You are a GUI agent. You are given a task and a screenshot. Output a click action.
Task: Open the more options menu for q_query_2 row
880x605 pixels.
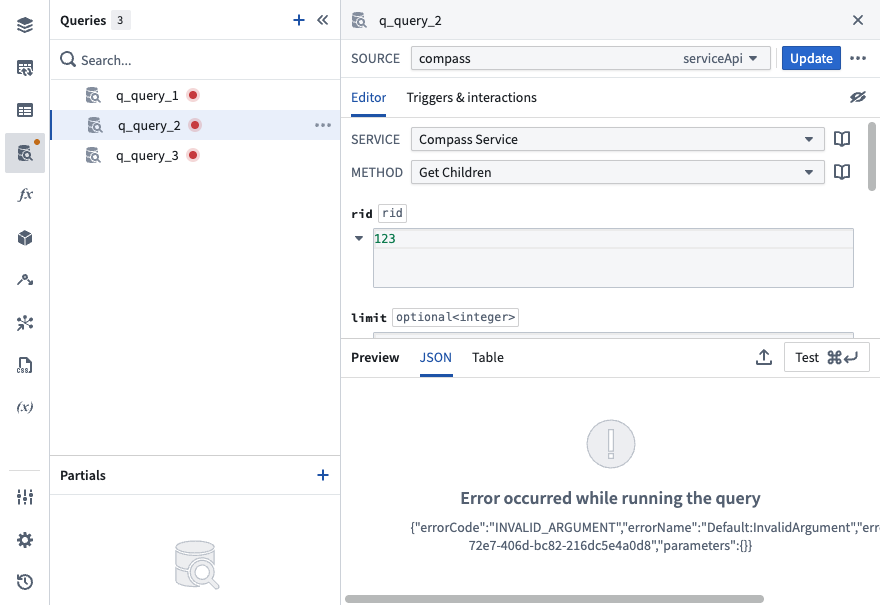pos(323,125)
